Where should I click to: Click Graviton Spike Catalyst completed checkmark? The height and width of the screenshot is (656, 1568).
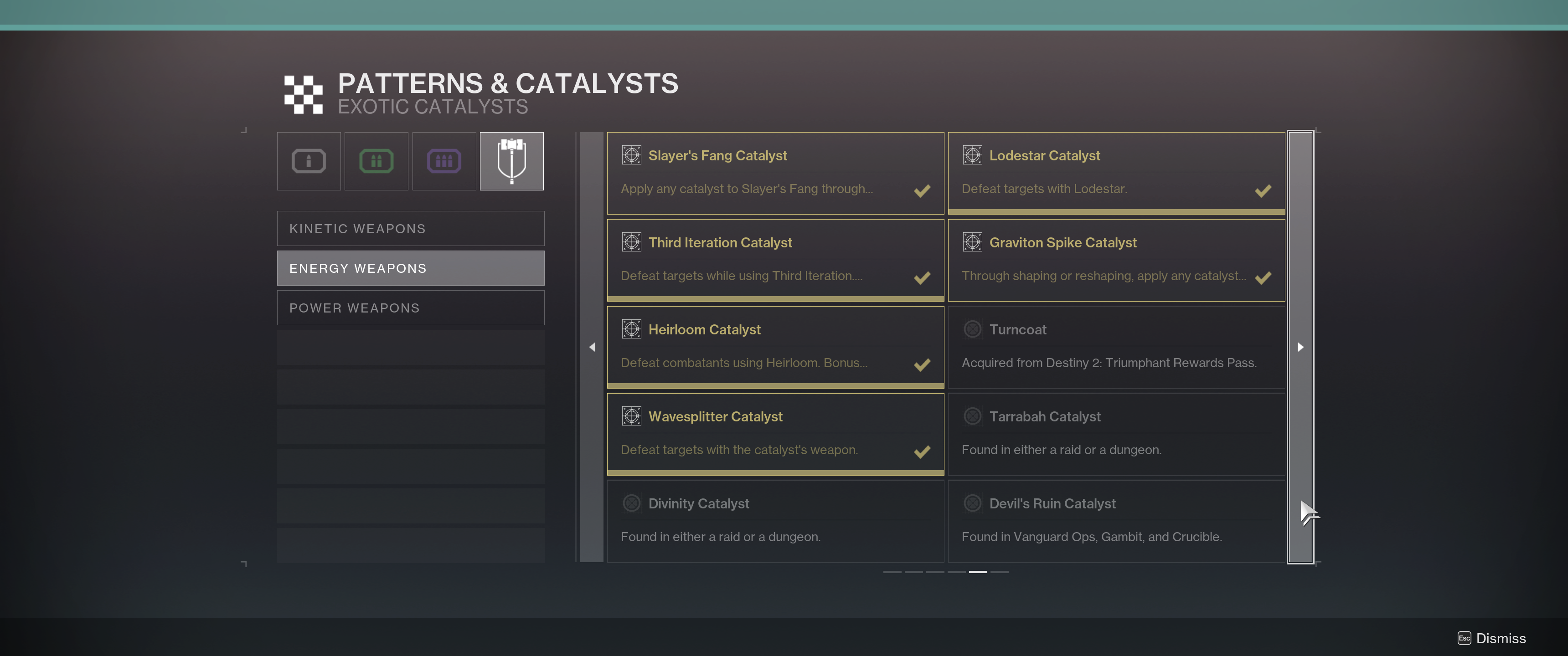point(1263,277)
